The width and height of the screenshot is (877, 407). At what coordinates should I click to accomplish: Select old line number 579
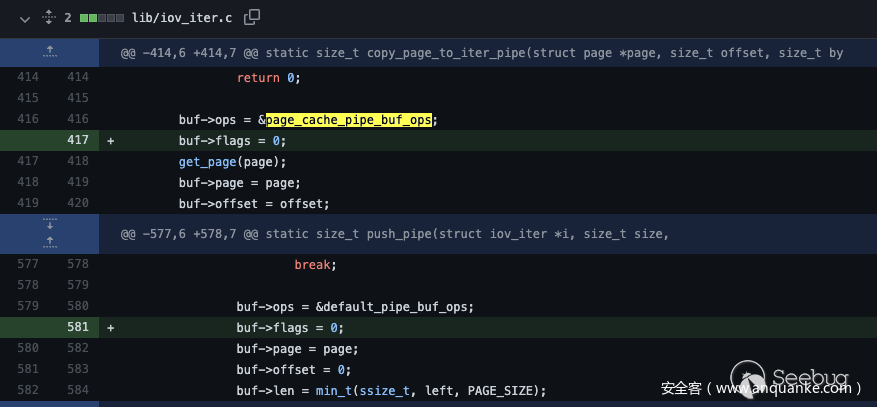(28, 306)
